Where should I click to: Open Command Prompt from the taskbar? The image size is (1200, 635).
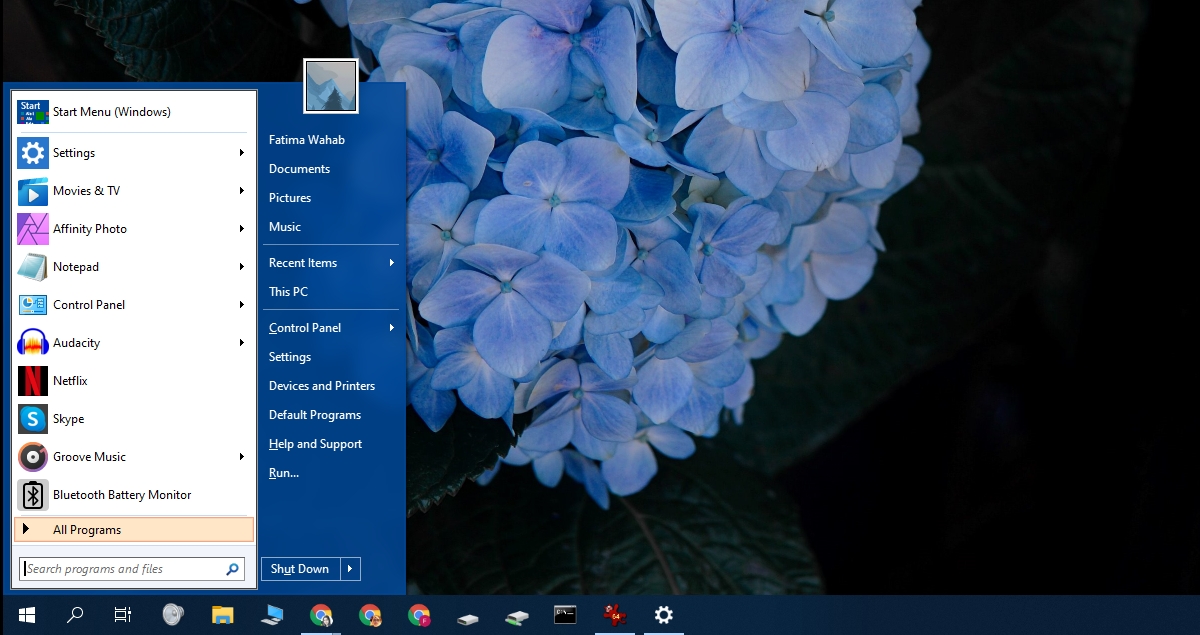click(x=565, y=615)
